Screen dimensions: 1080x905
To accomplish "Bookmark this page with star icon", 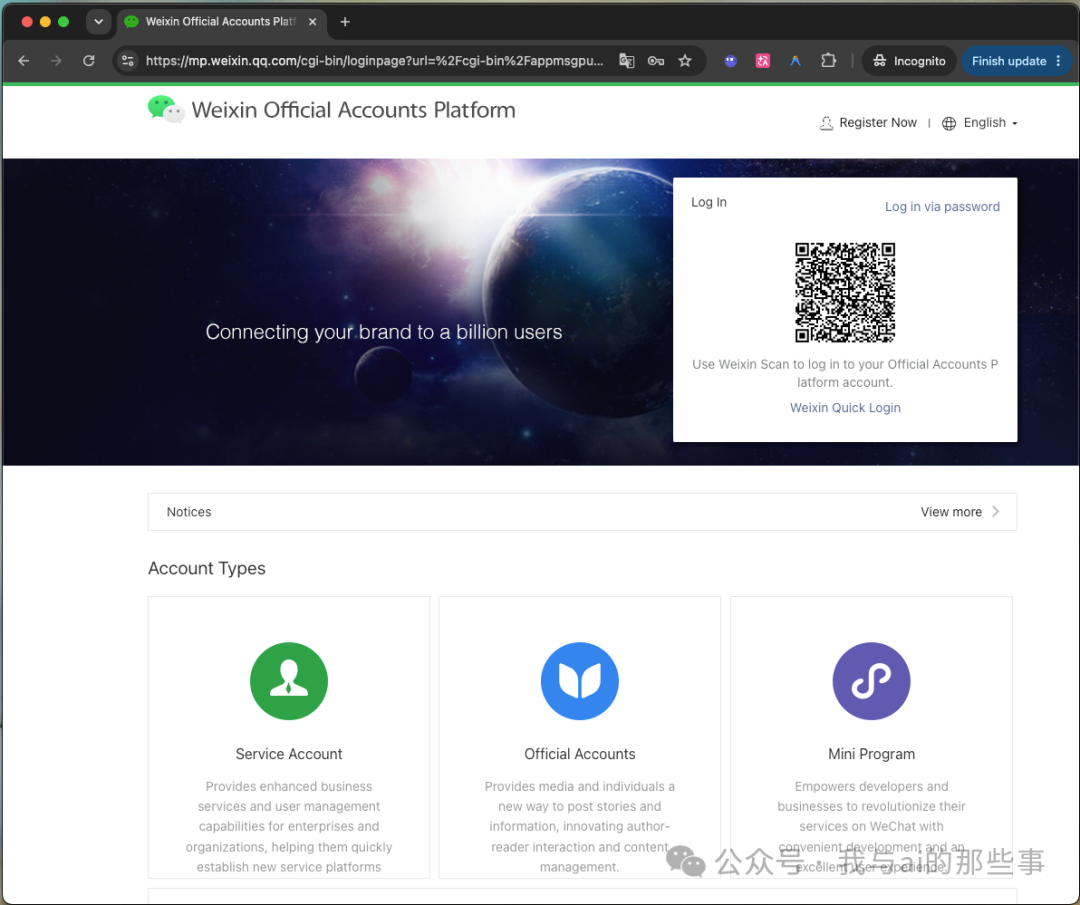I will [685, 61].
